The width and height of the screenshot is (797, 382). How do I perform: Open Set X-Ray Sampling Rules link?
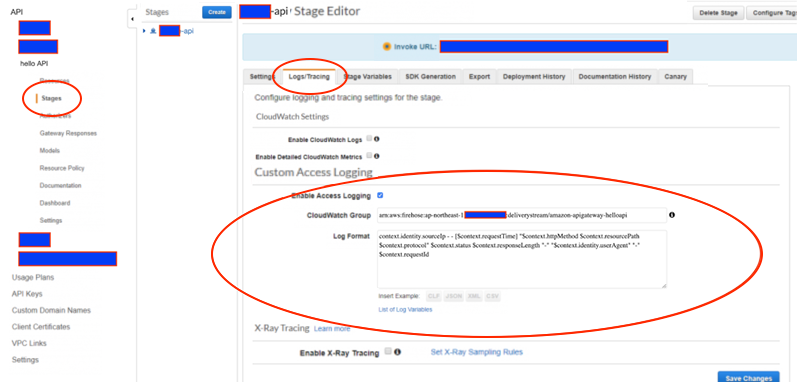[476, 352]
